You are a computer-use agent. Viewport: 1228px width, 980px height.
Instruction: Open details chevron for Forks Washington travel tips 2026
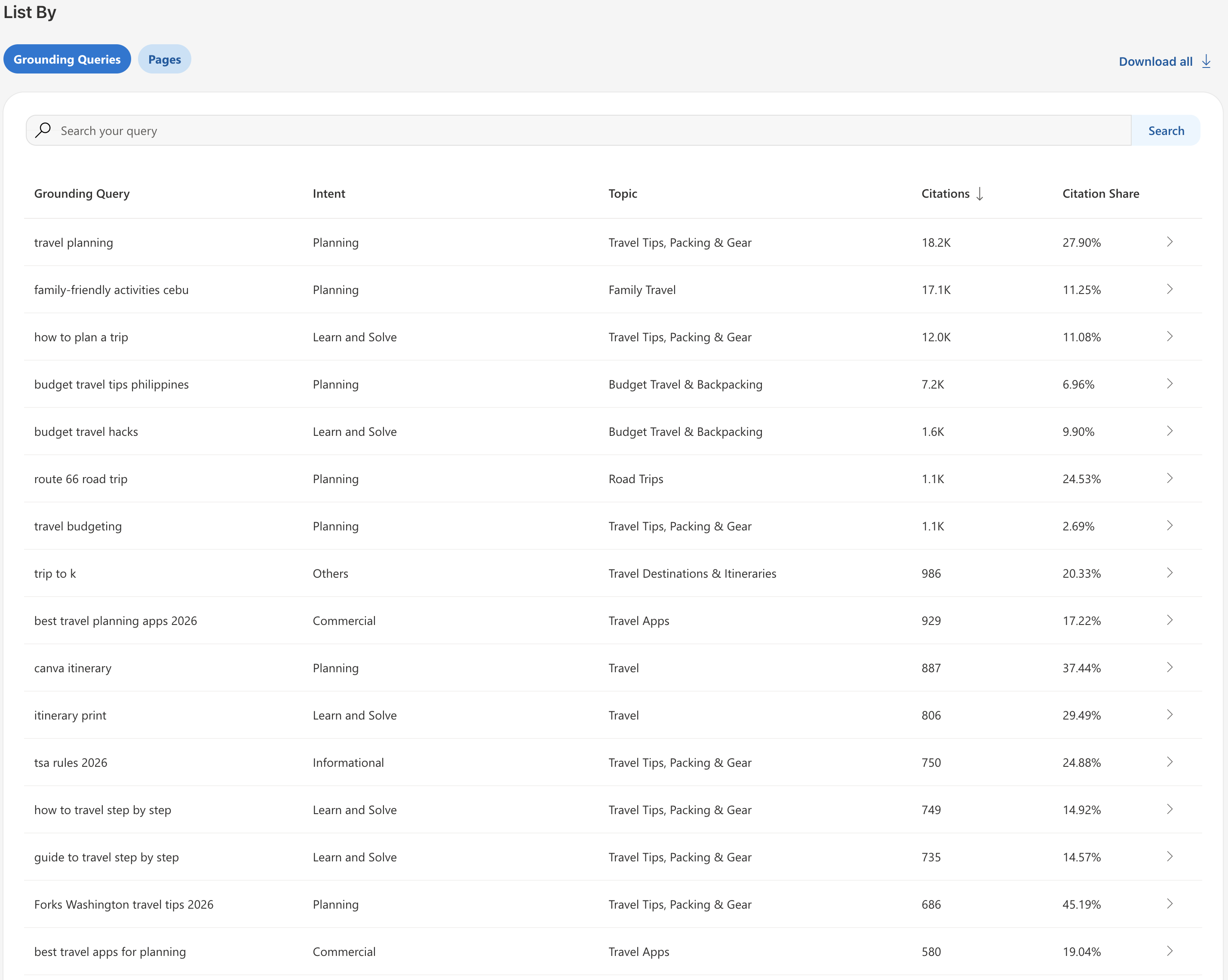[x=1170, y=903]
